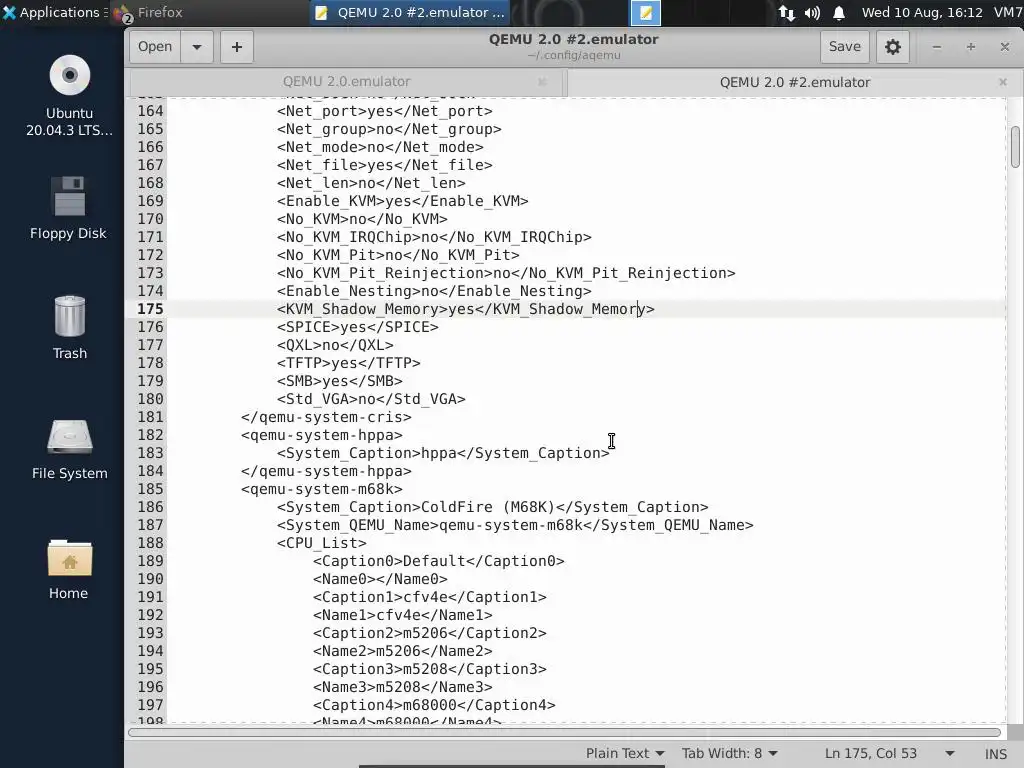Click the Save button
The image size is (1024, 768).
pyautogui.click(x=844, y=46)
